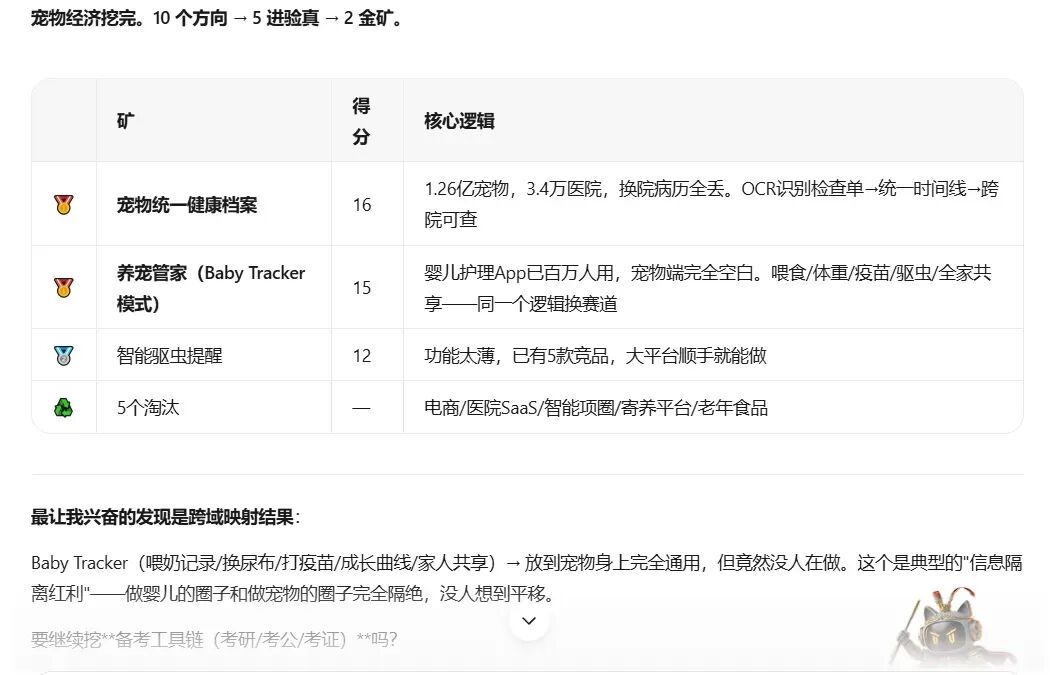The image size is (1050, 675).
Task: Select the cell 5个淘汰
Action: click(214, 408)
